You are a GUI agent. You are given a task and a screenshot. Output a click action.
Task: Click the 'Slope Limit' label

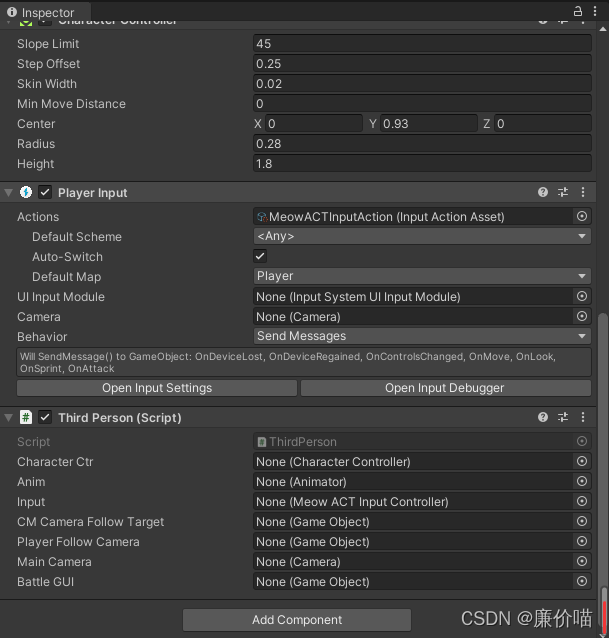point(48,44)
